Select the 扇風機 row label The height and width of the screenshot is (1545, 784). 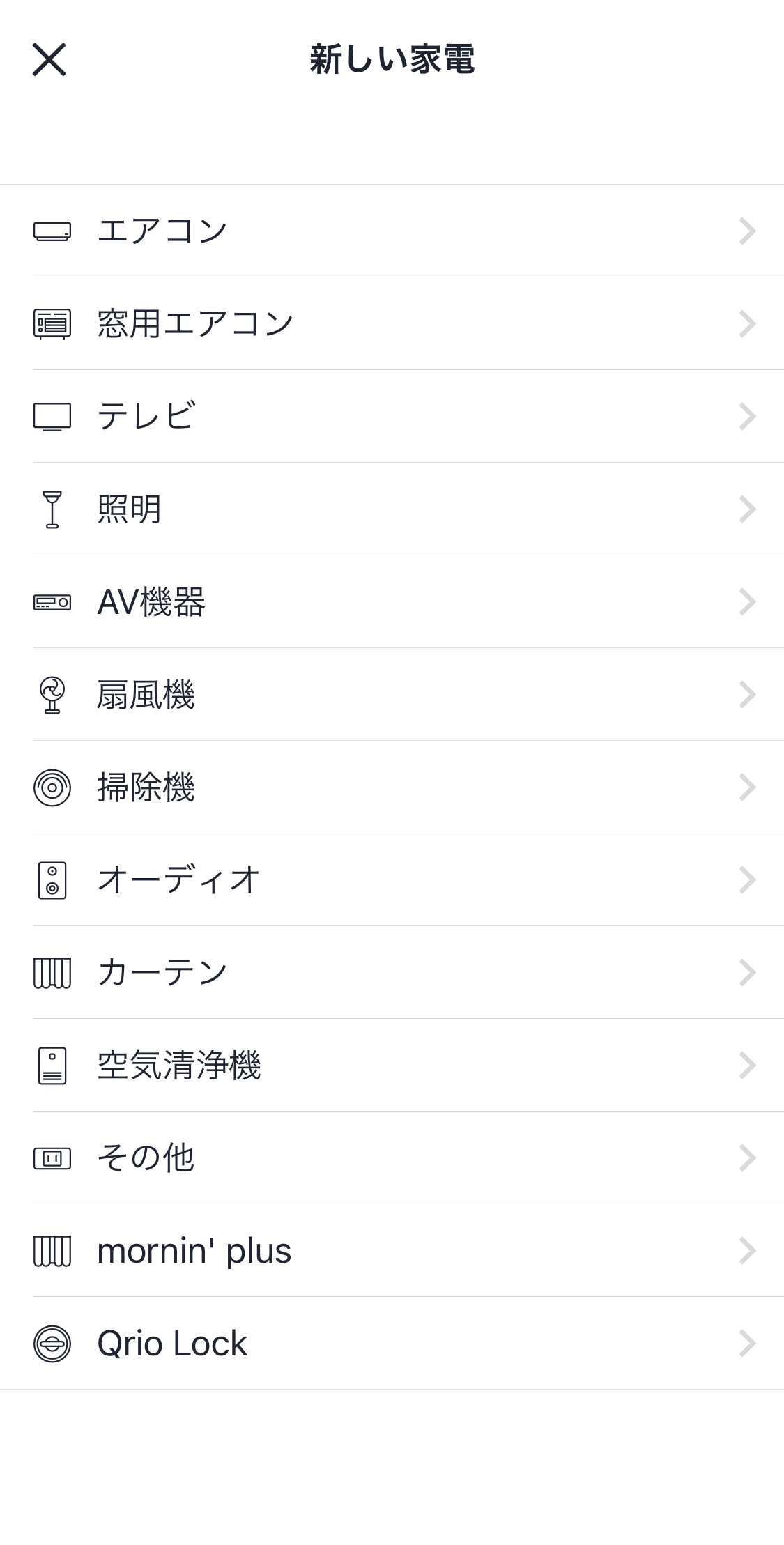[x=146, y=695]
